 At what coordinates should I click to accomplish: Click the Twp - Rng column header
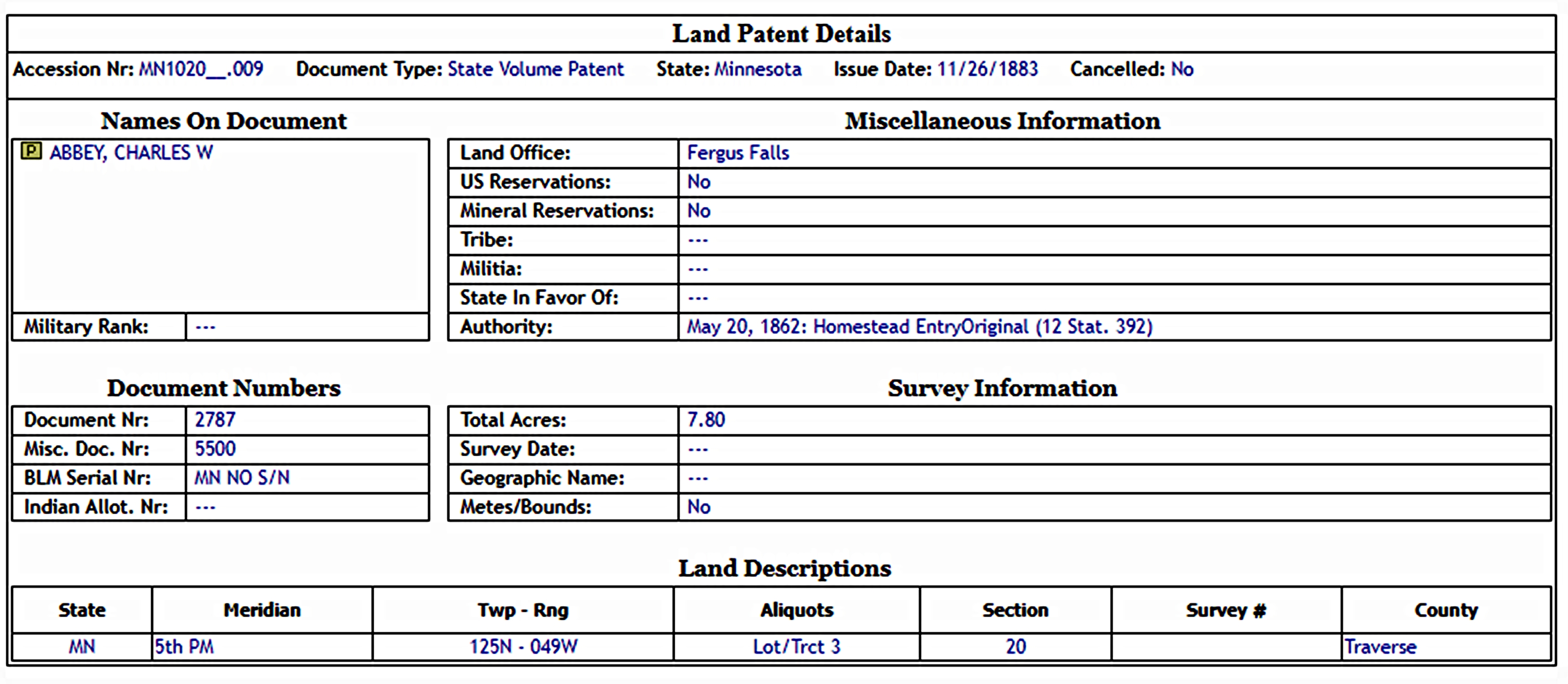[x=523, y=610]
